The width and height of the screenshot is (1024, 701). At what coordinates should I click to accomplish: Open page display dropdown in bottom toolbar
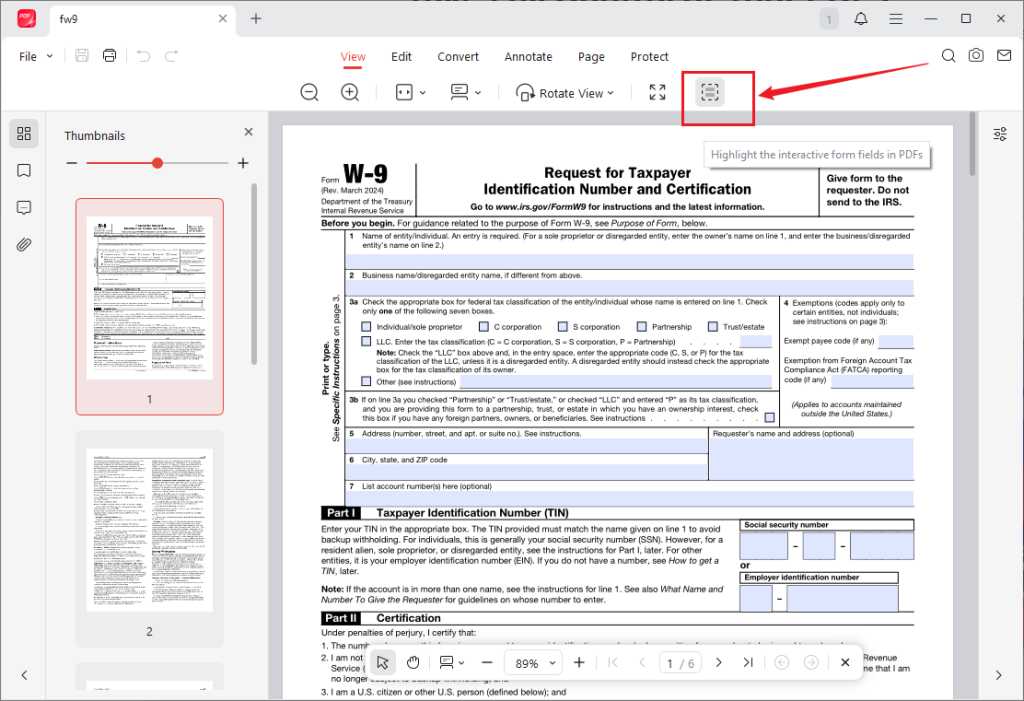coord(452,662)
